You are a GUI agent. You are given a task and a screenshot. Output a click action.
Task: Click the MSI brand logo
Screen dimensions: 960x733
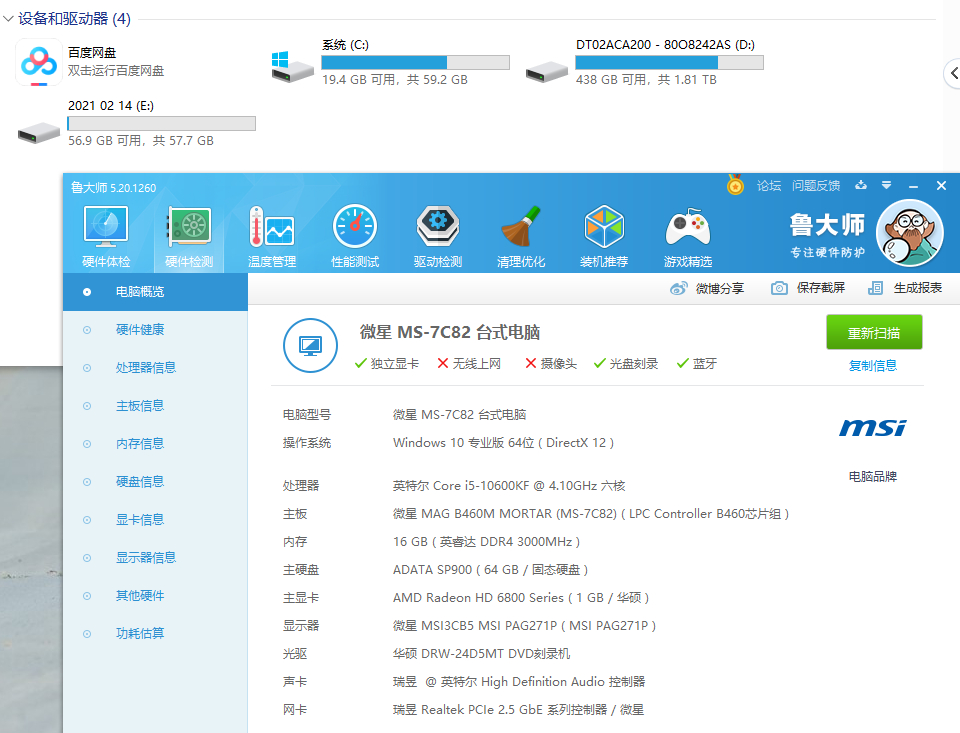tap(872, 427)
